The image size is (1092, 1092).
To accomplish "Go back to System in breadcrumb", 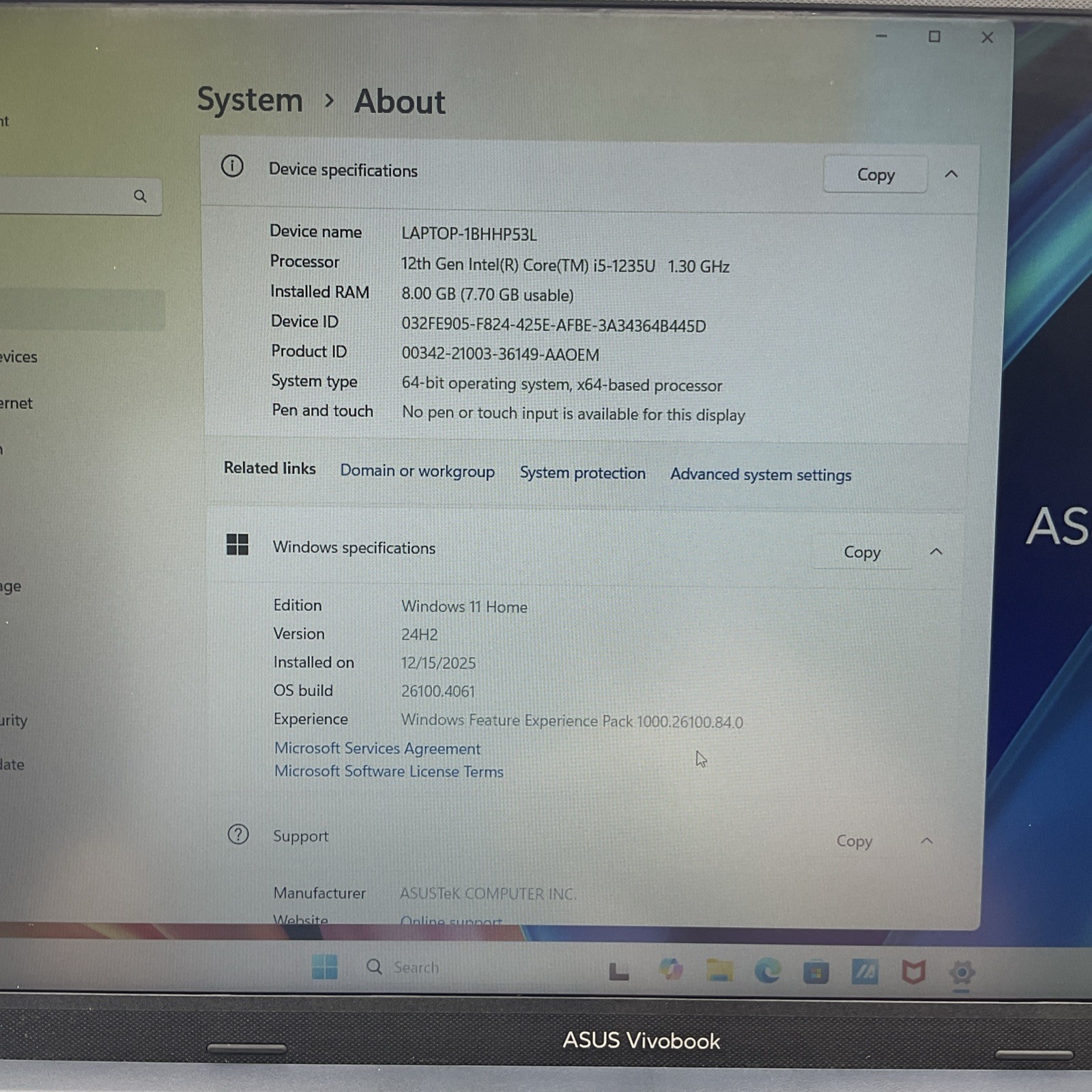I will [x=250, y=100].
